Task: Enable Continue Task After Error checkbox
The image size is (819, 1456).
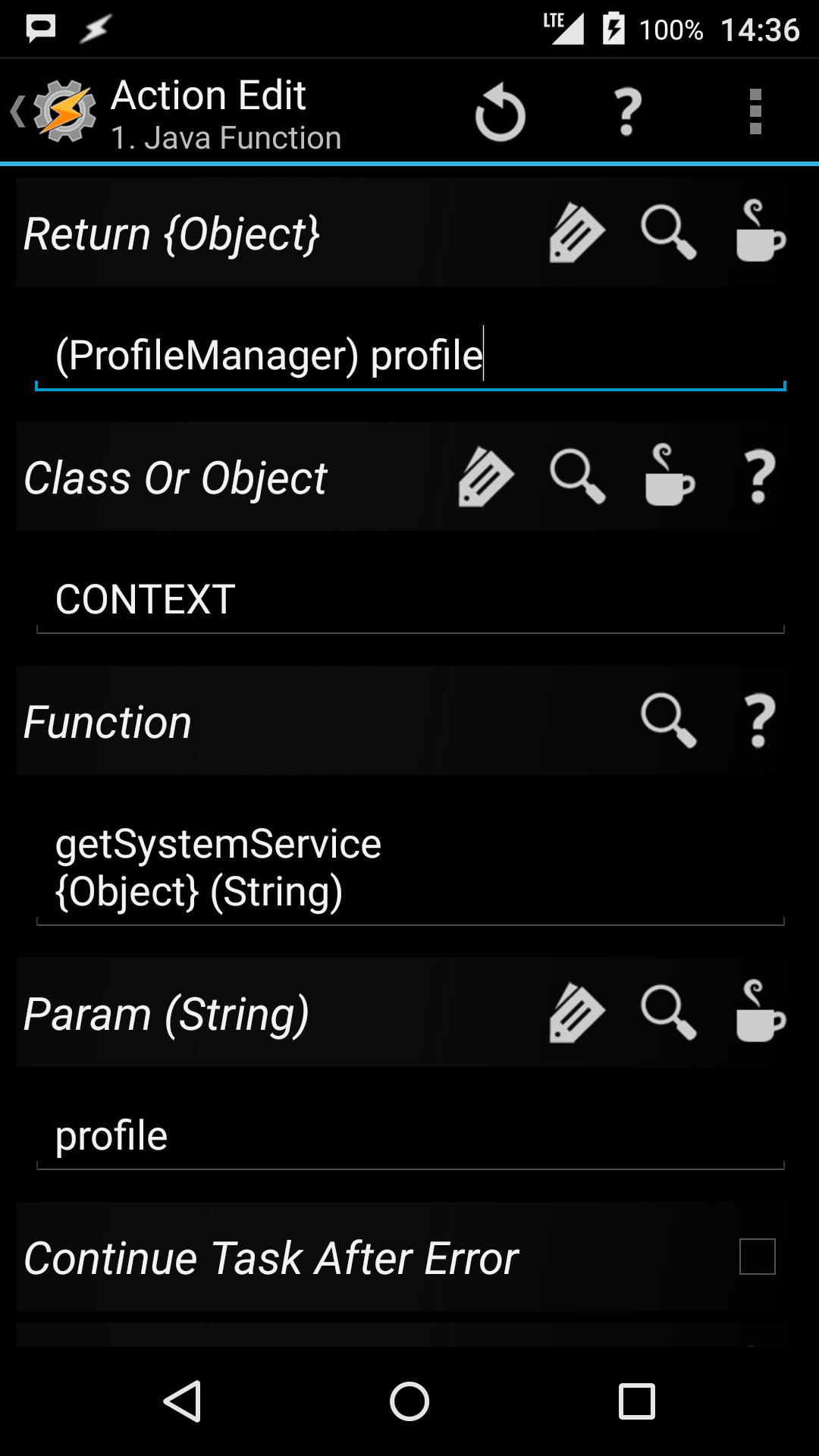Action: [x=757, y=1257]
